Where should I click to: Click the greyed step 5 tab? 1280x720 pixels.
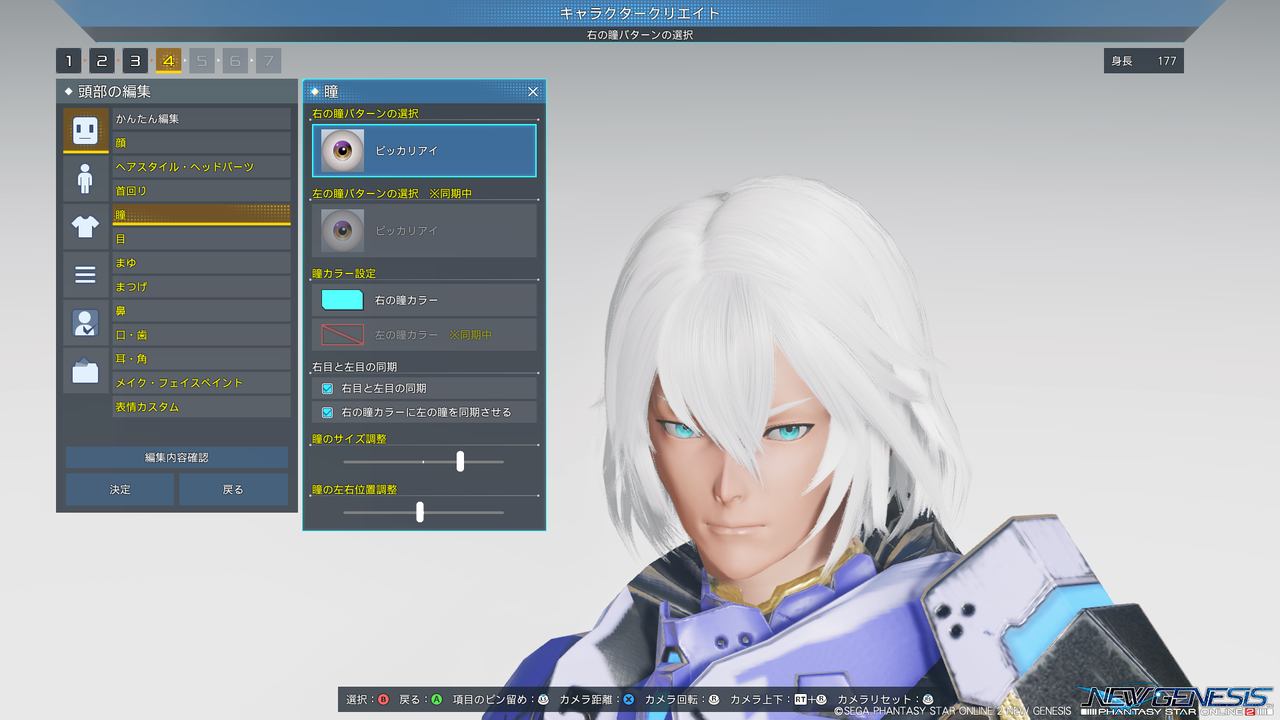pos(201,61)
